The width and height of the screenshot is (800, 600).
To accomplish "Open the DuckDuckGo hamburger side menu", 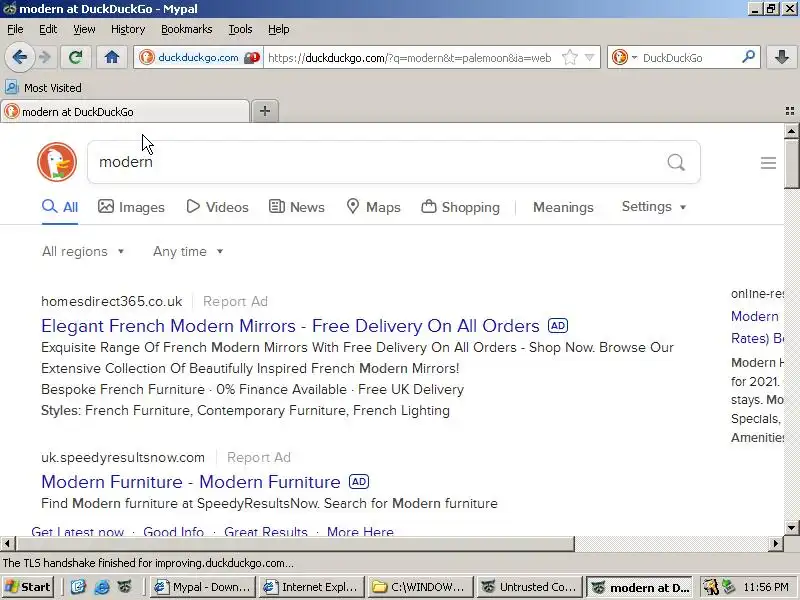I will tap(768, 163).
